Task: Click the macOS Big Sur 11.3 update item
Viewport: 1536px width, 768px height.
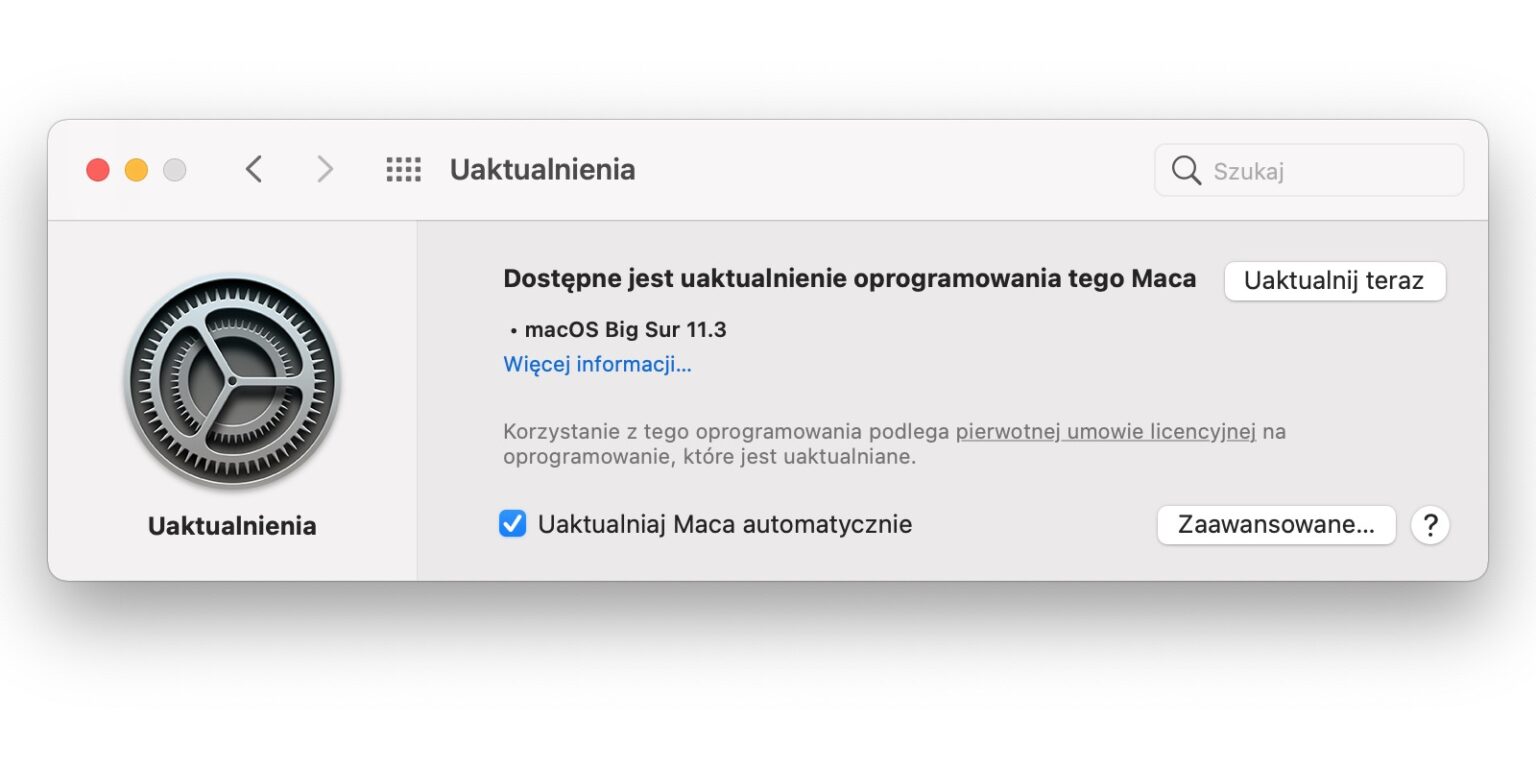Action: click(x=625, y=330)
